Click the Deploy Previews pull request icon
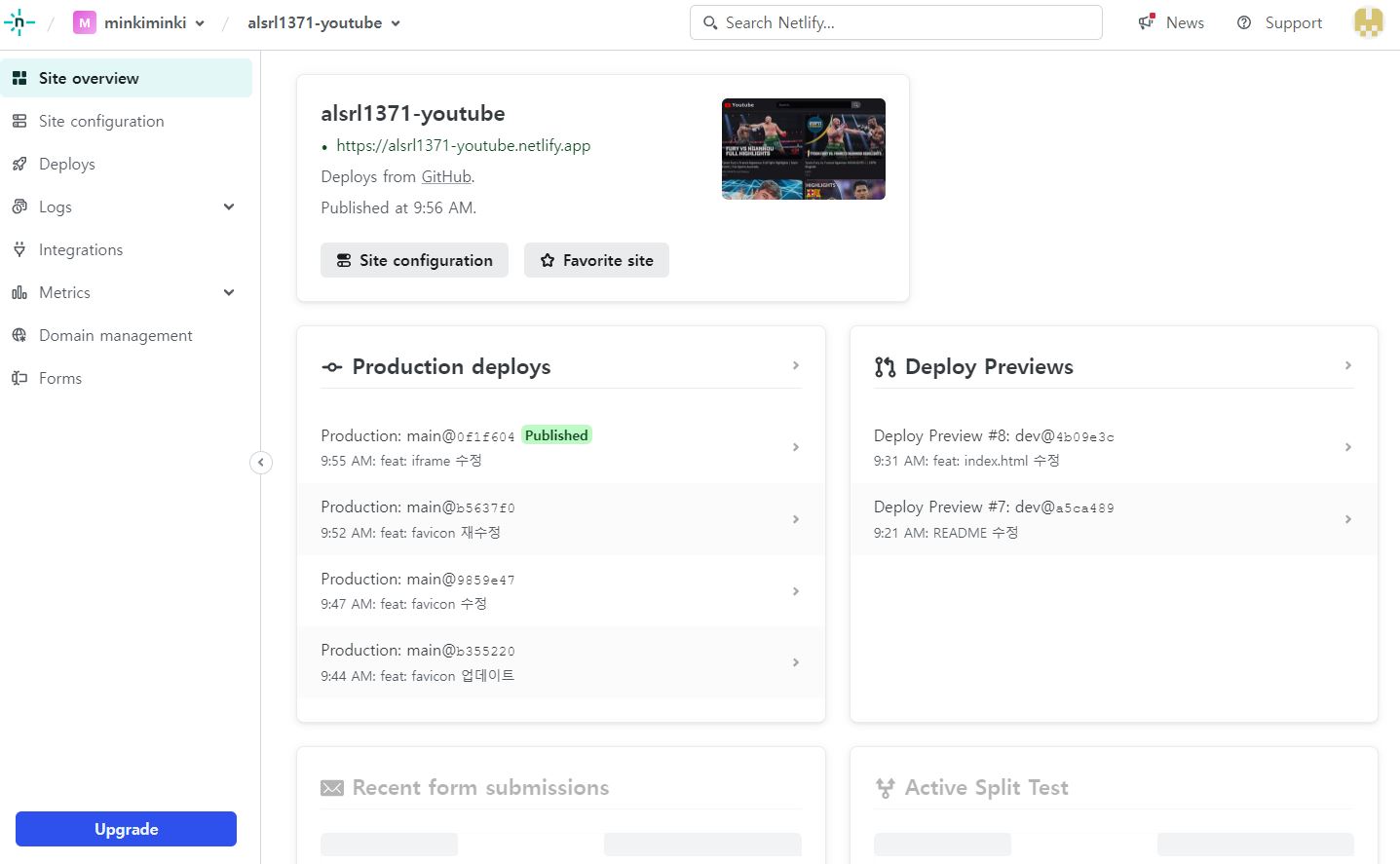1400x864 pixels. (885, 367)
